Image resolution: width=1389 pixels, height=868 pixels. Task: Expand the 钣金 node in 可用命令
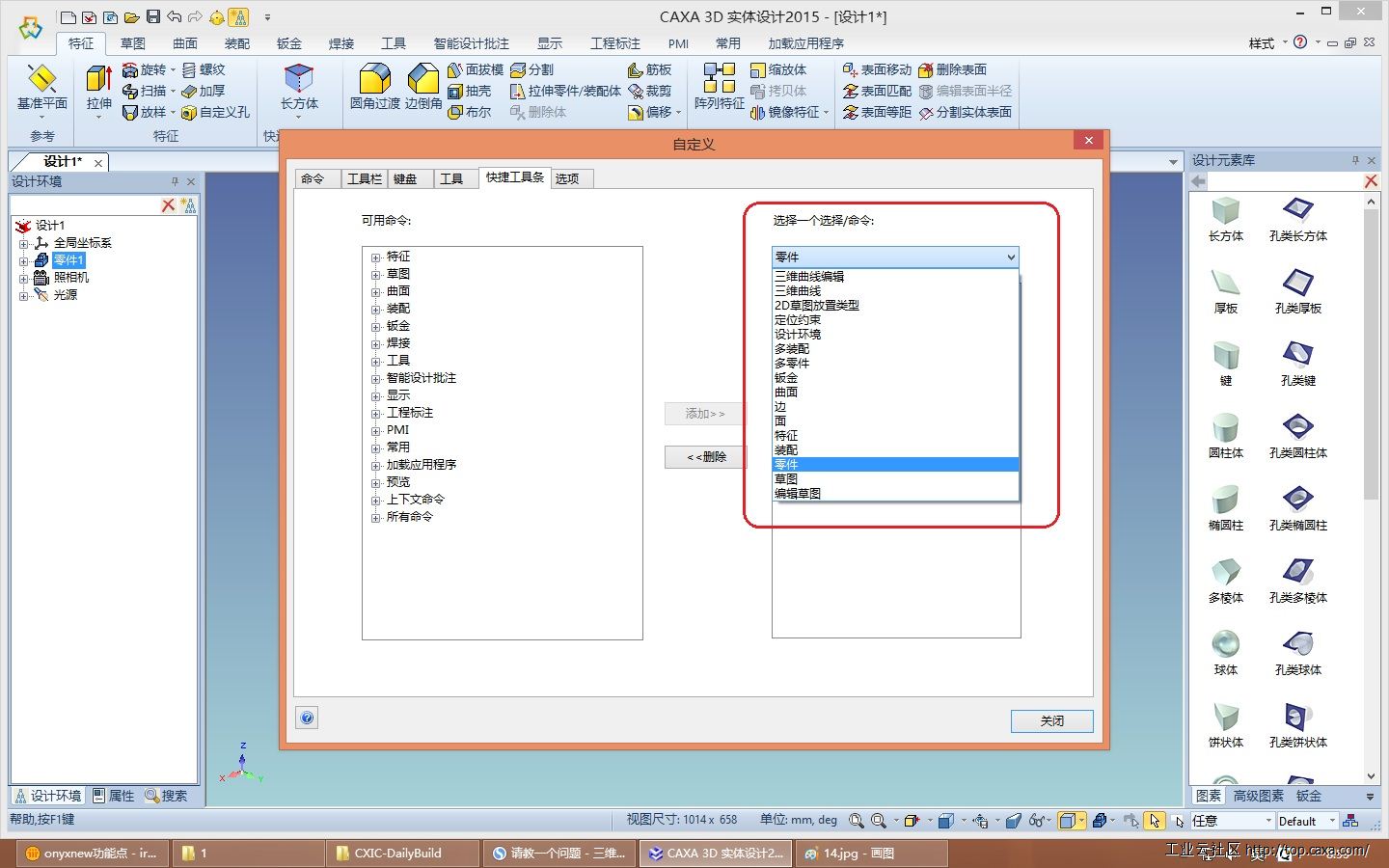click(x=376, y=326)
